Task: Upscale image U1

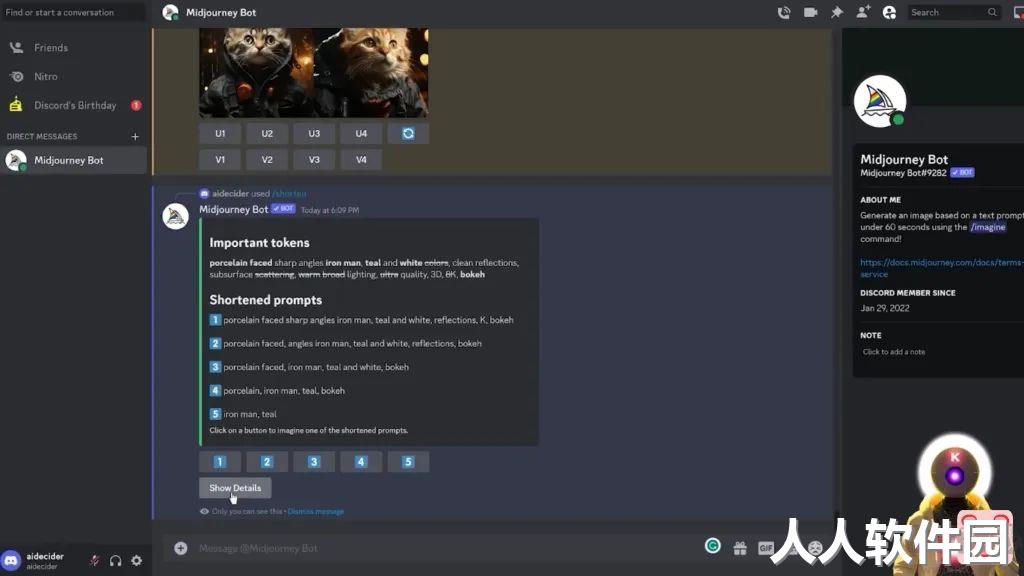Action: (220, 133)
